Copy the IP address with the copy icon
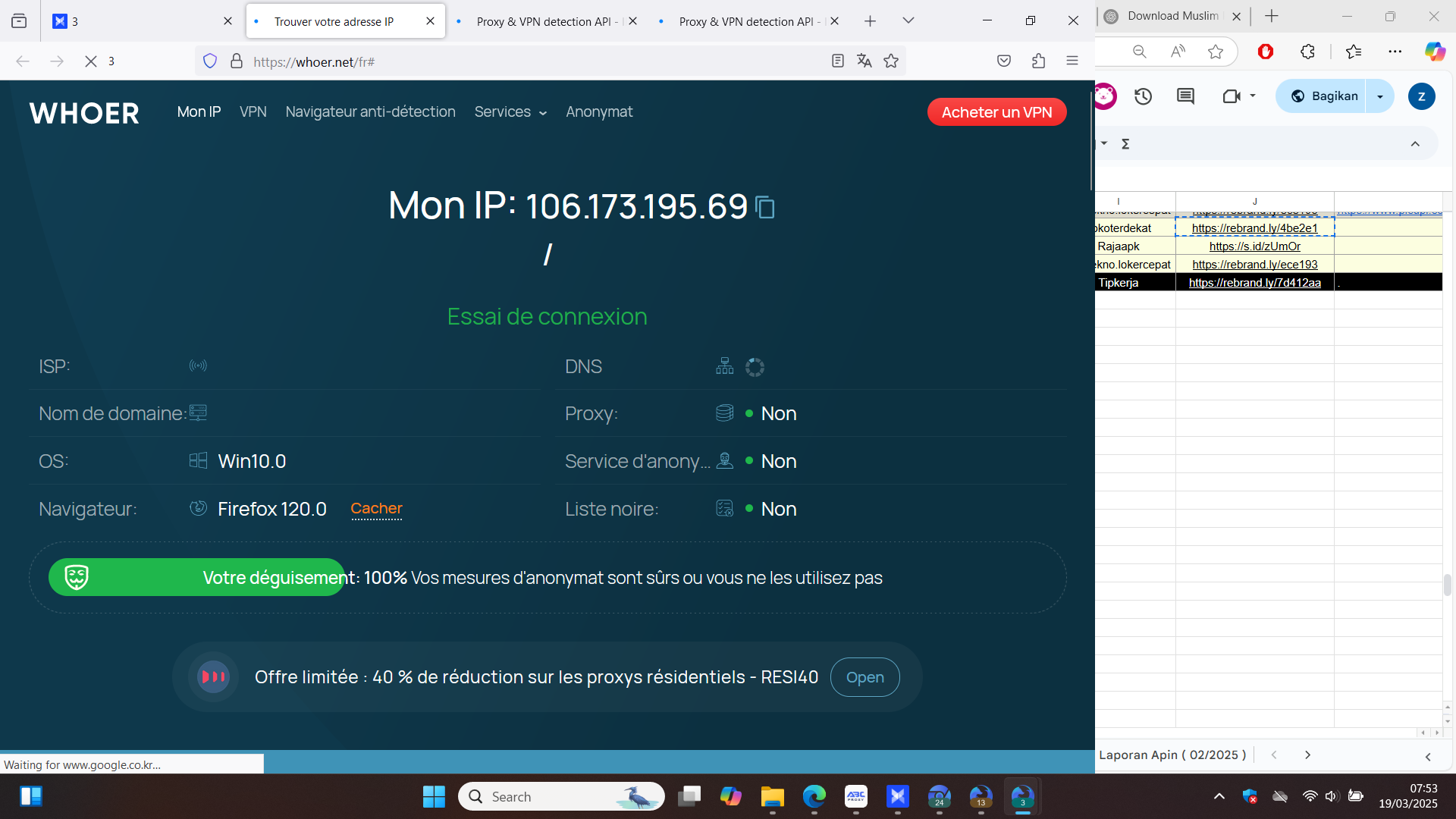 (765, 207)
